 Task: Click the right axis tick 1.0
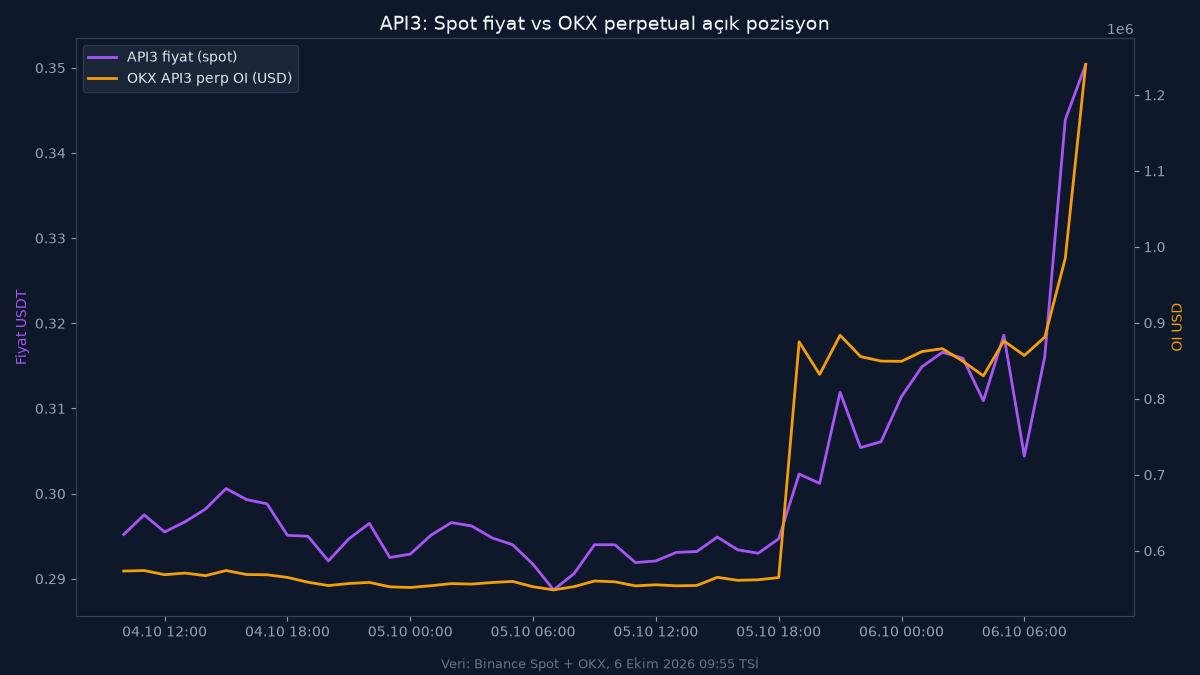pyautogui.click(x=1154, y=247)
